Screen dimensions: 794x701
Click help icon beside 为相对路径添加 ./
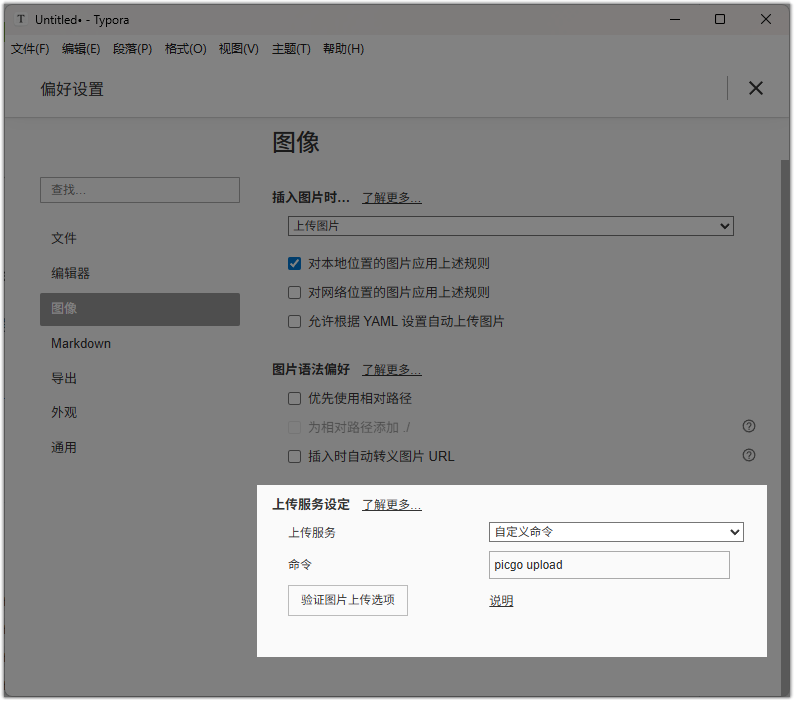pyautogui.click(x=748, y=426)
